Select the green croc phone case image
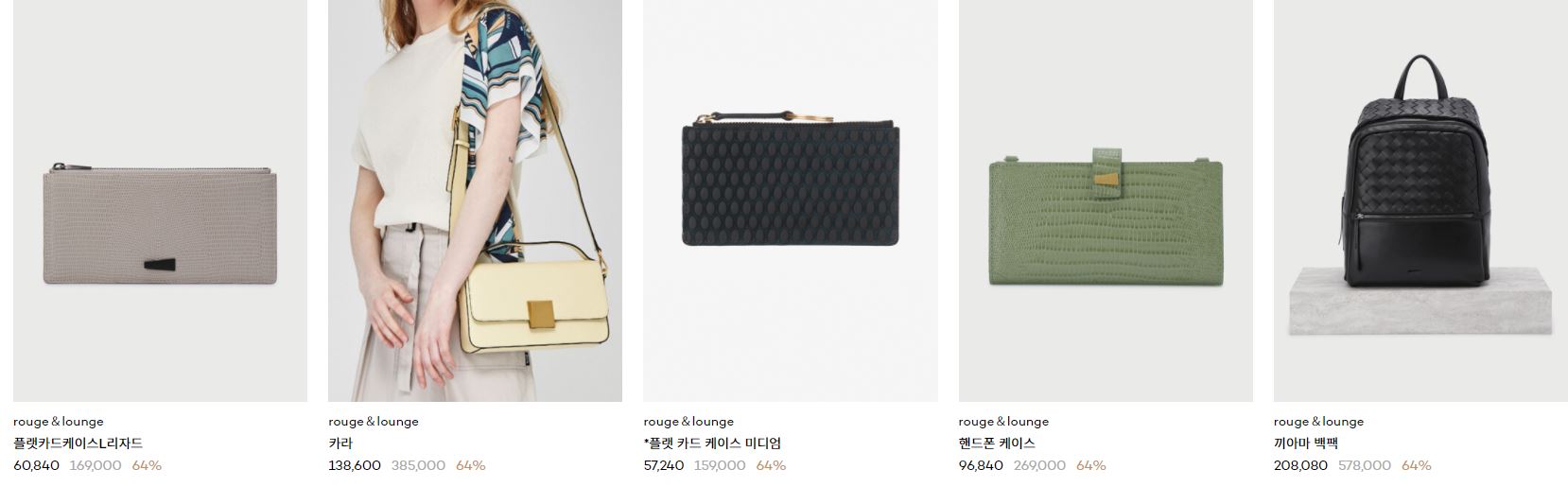This screenshot has height=487, width=1568. 1106,200
